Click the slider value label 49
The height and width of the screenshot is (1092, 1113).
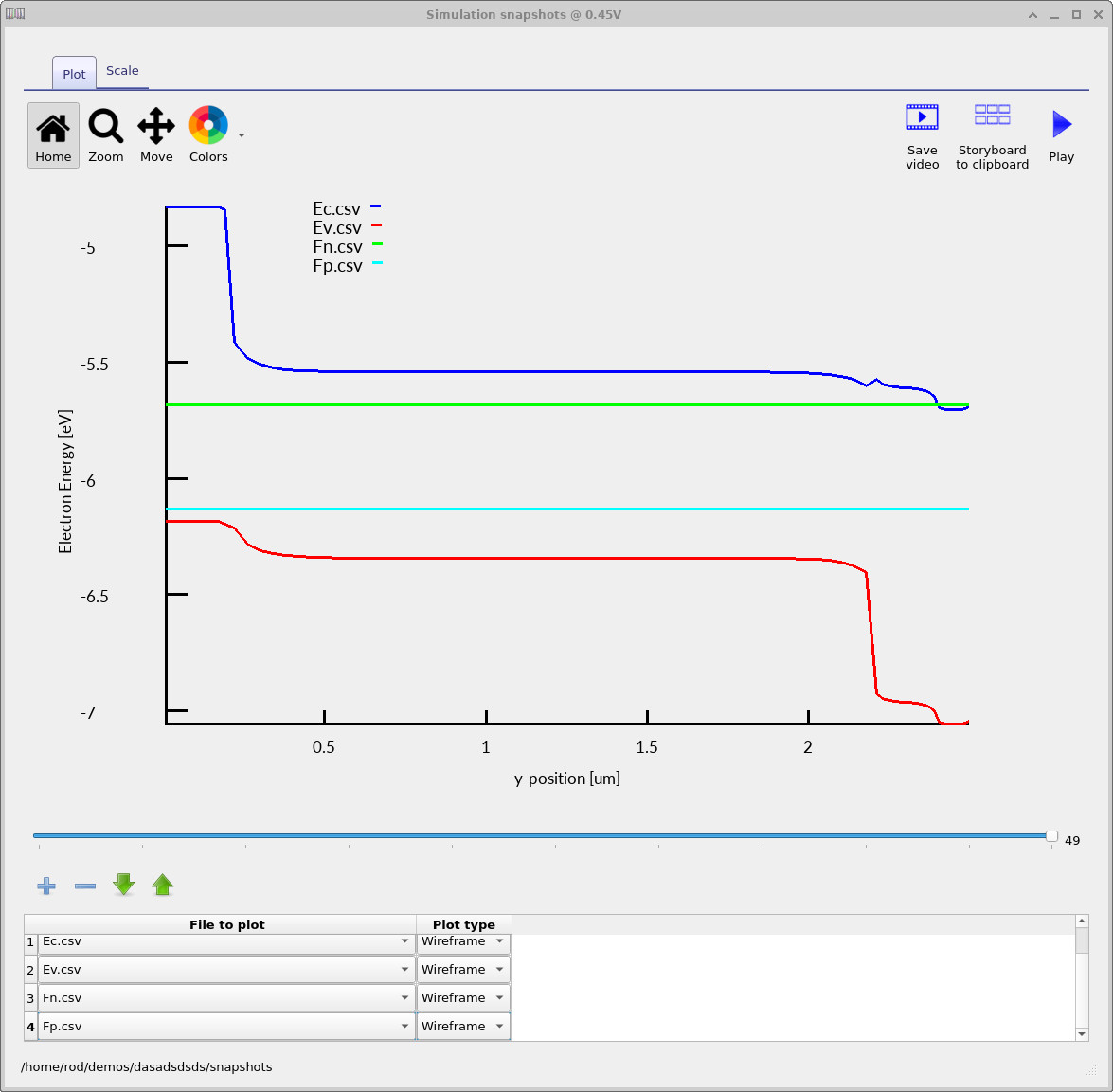1072,841
